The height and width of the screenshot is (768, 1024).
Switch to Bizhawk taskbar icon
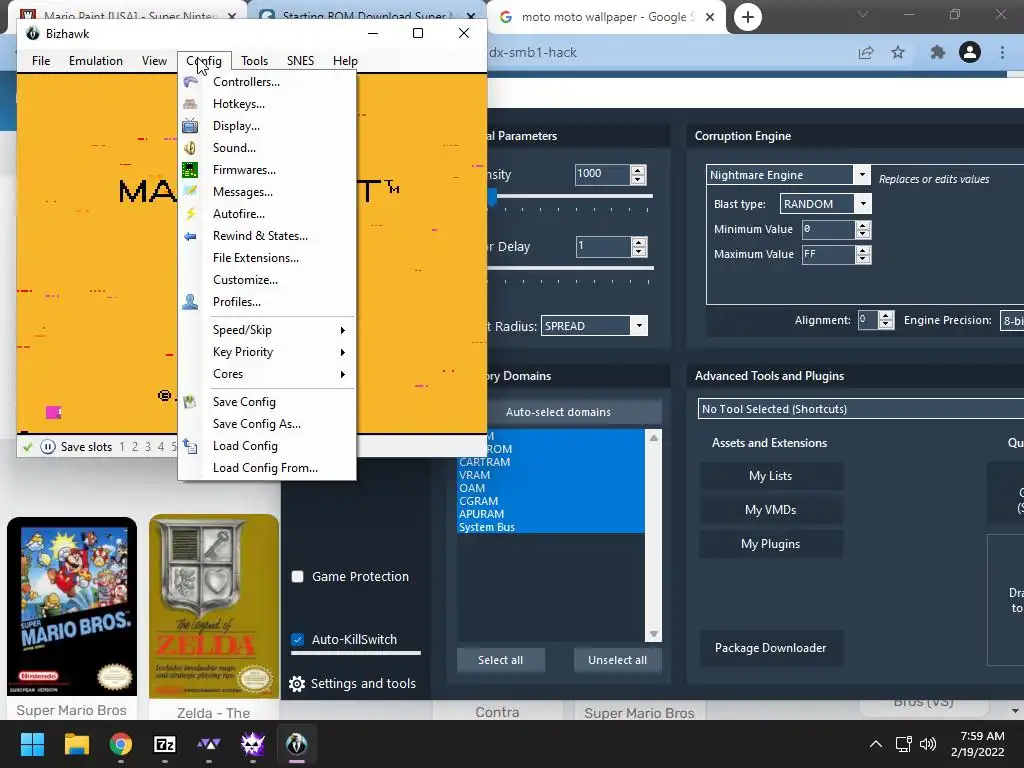(x=296, y=744)
